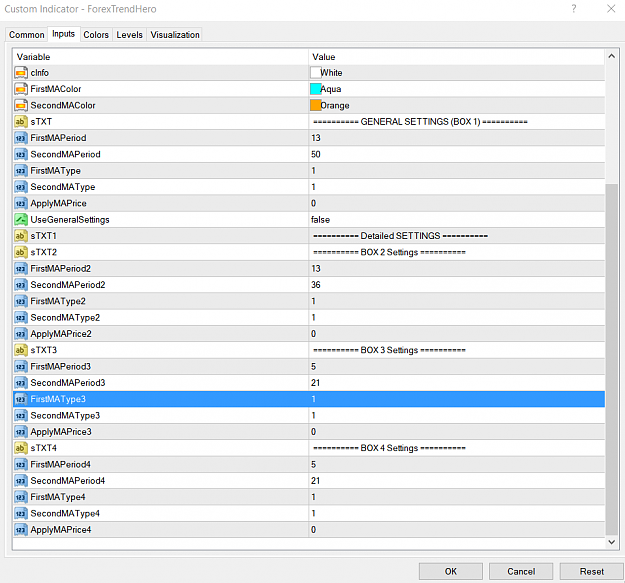Click the vertical scrollbar thumb
This screenshot has height=583, width=625.
(611, 359)
